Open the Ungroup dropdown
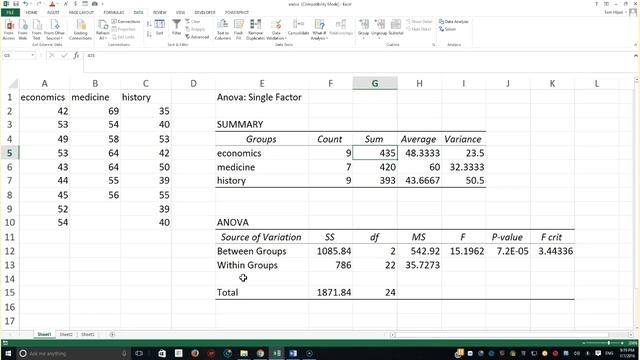 [379, 29]
